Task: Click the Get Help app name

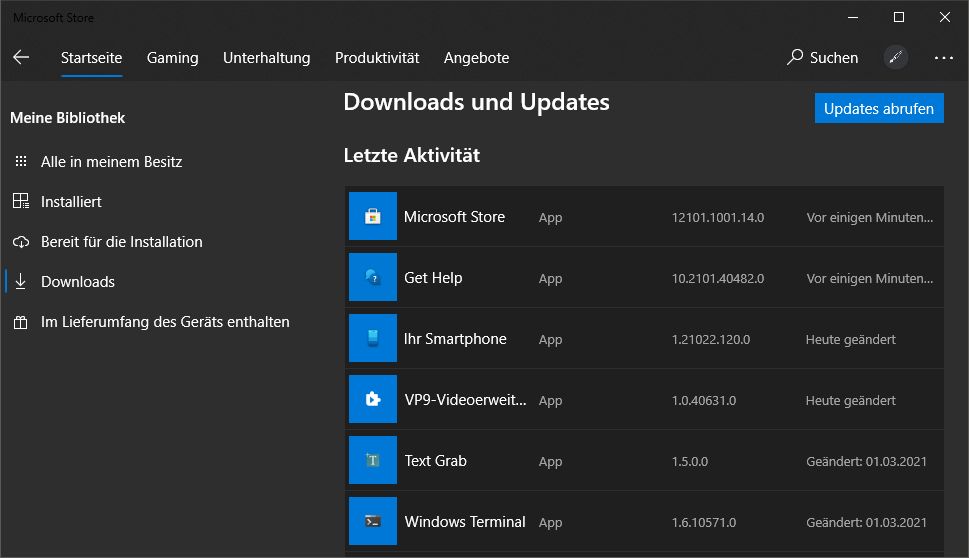Action: tap(433, 278)
